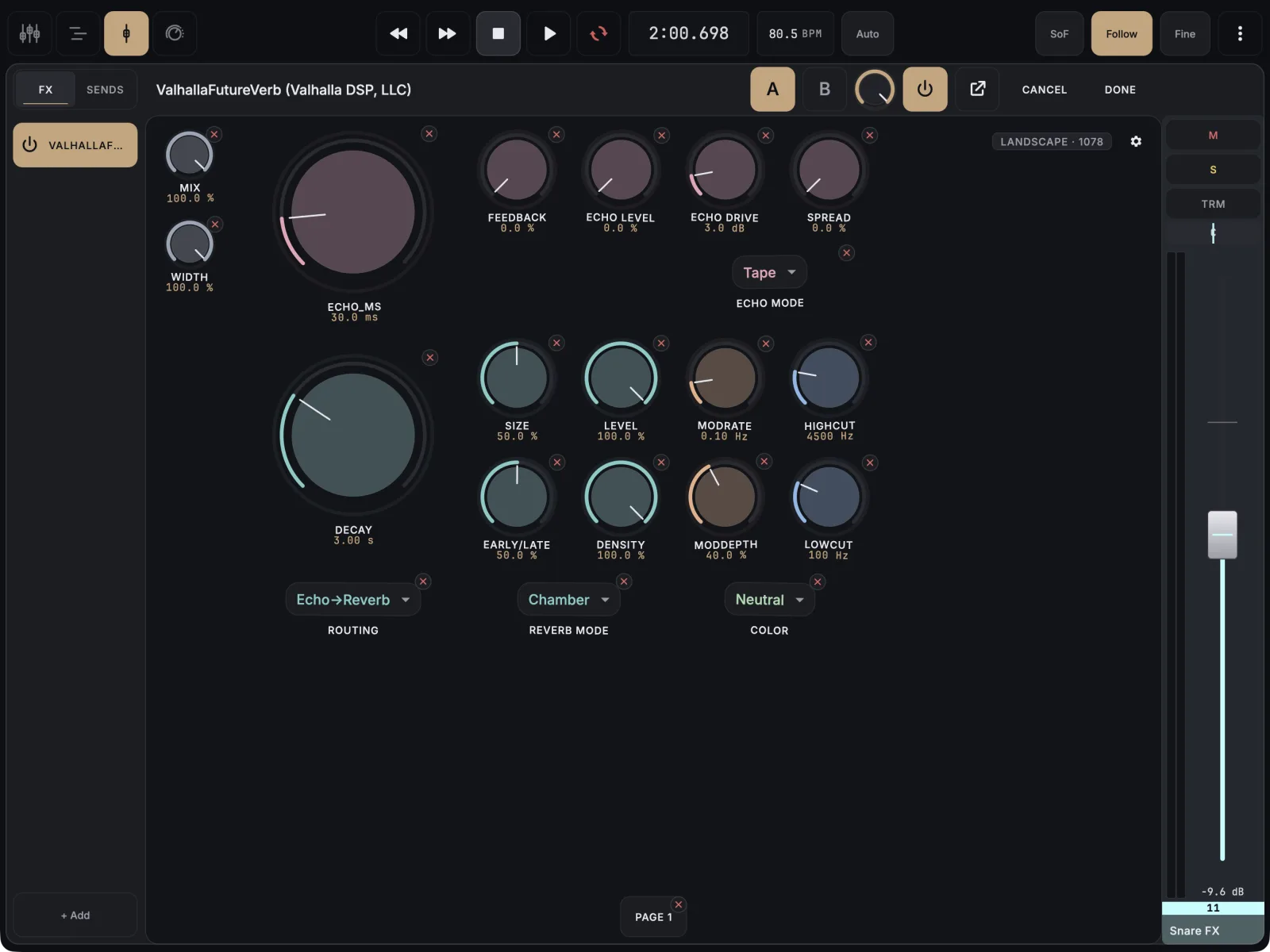Toggle Fine adjustment mode

(x=1185, y=33)
